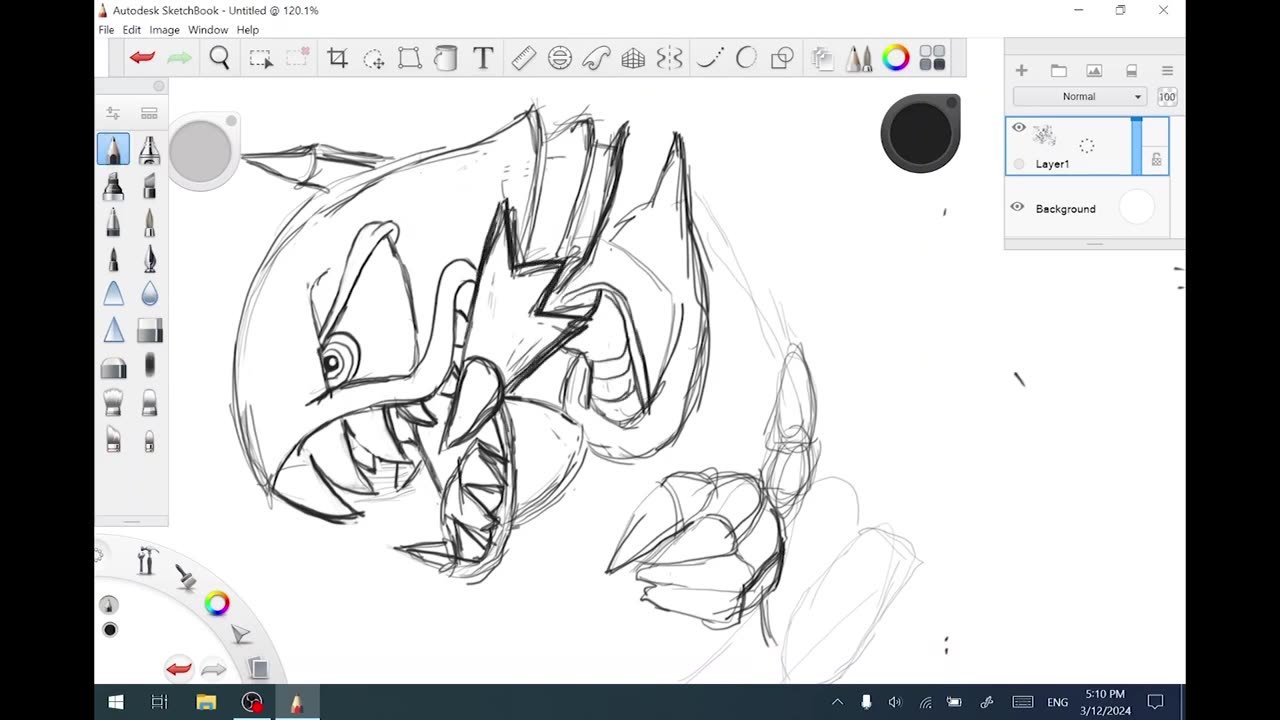Click the lagoon undo red arrow

tap(179, 669)
